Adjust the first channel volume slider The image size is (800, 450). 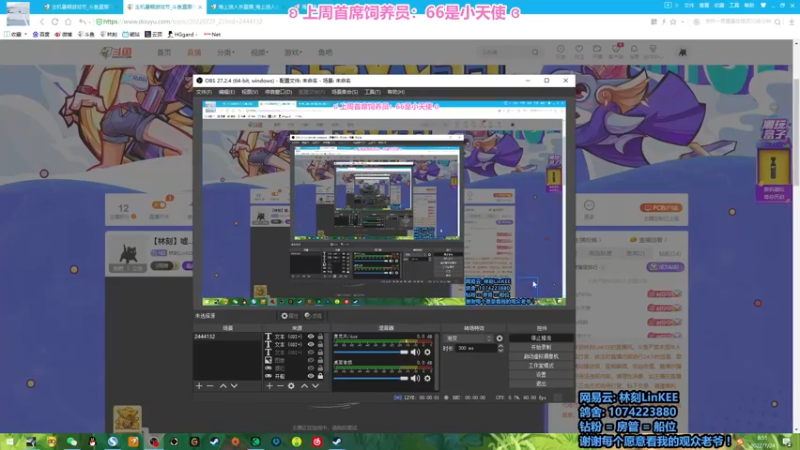371,352
